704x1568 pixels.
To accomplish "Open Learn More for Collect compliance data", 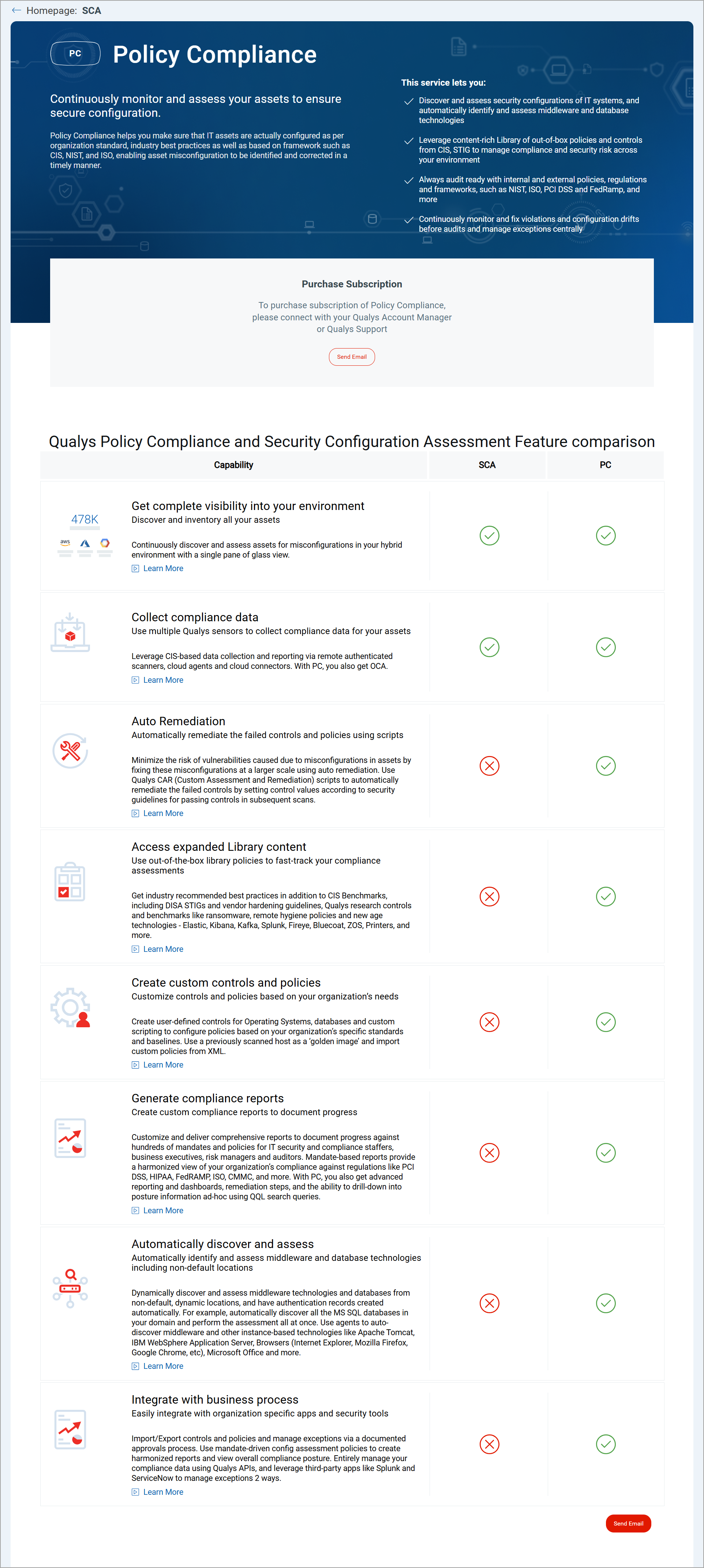I will 162,680.
